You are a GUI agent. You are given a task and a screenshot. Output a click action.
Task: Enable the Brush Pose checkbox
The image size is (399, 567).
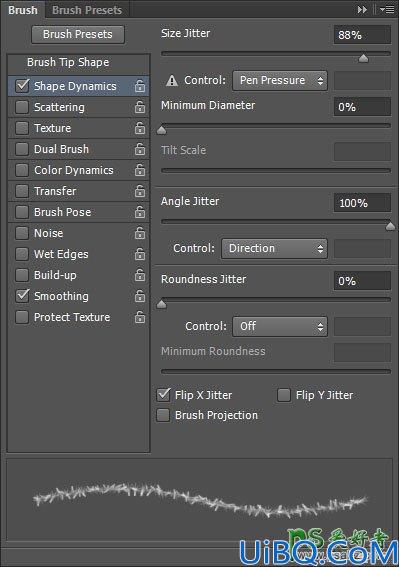coord(22,212)
